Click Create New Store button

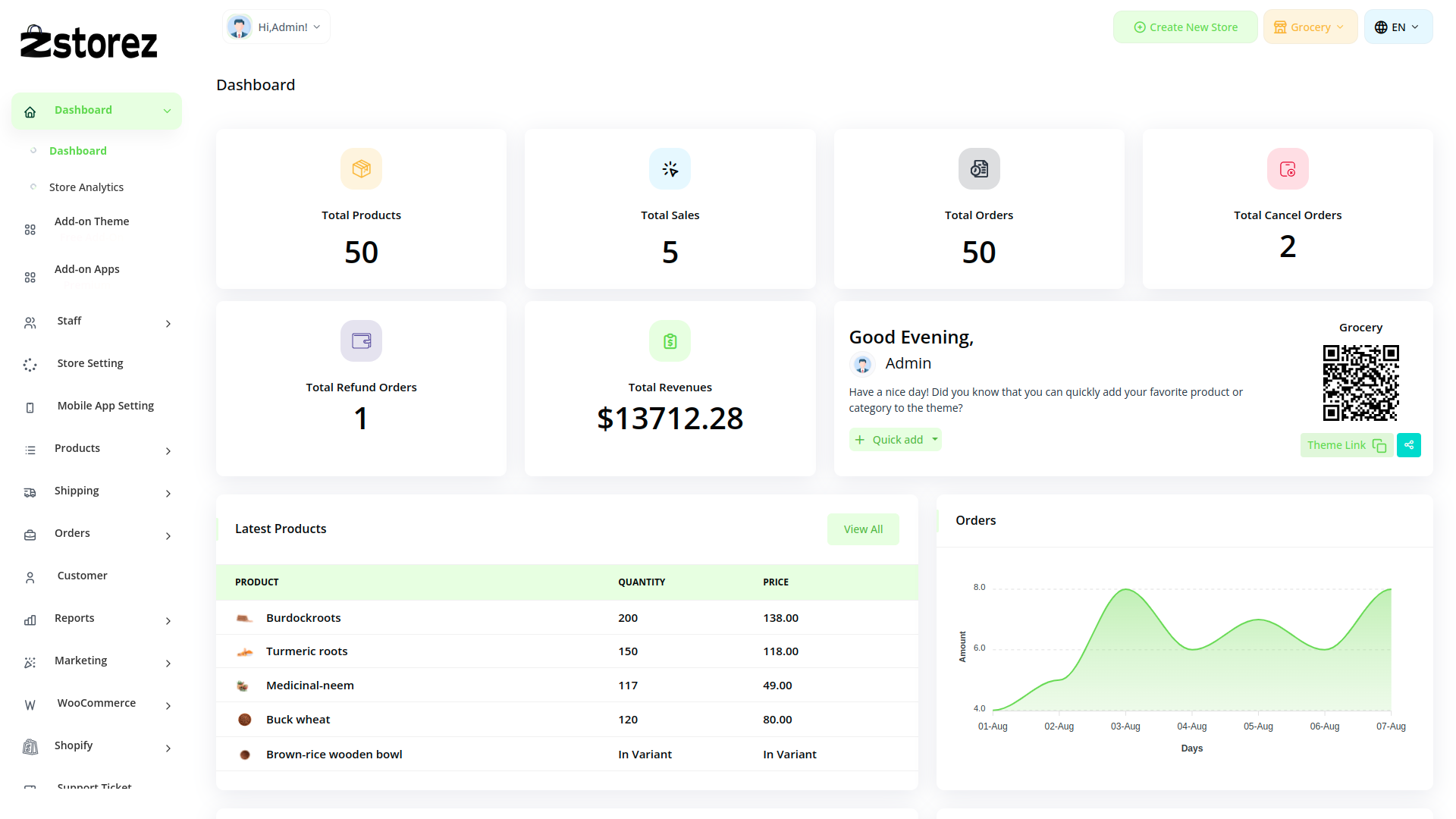point(1185,27)
